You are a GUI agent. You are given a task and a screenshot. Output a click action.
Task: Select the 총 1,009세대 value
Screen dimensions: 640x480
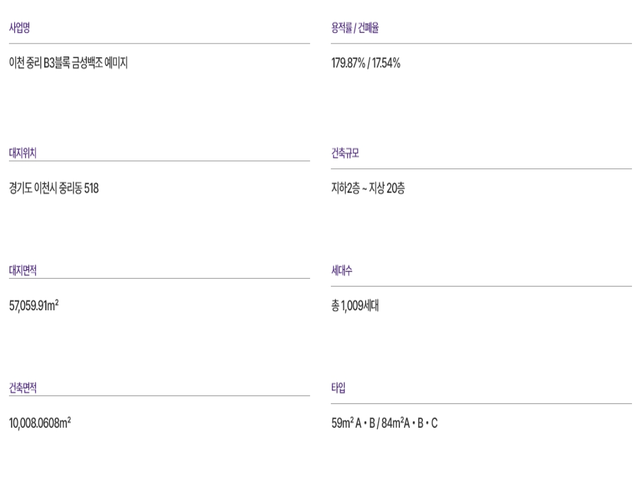[x=355, y=305]
